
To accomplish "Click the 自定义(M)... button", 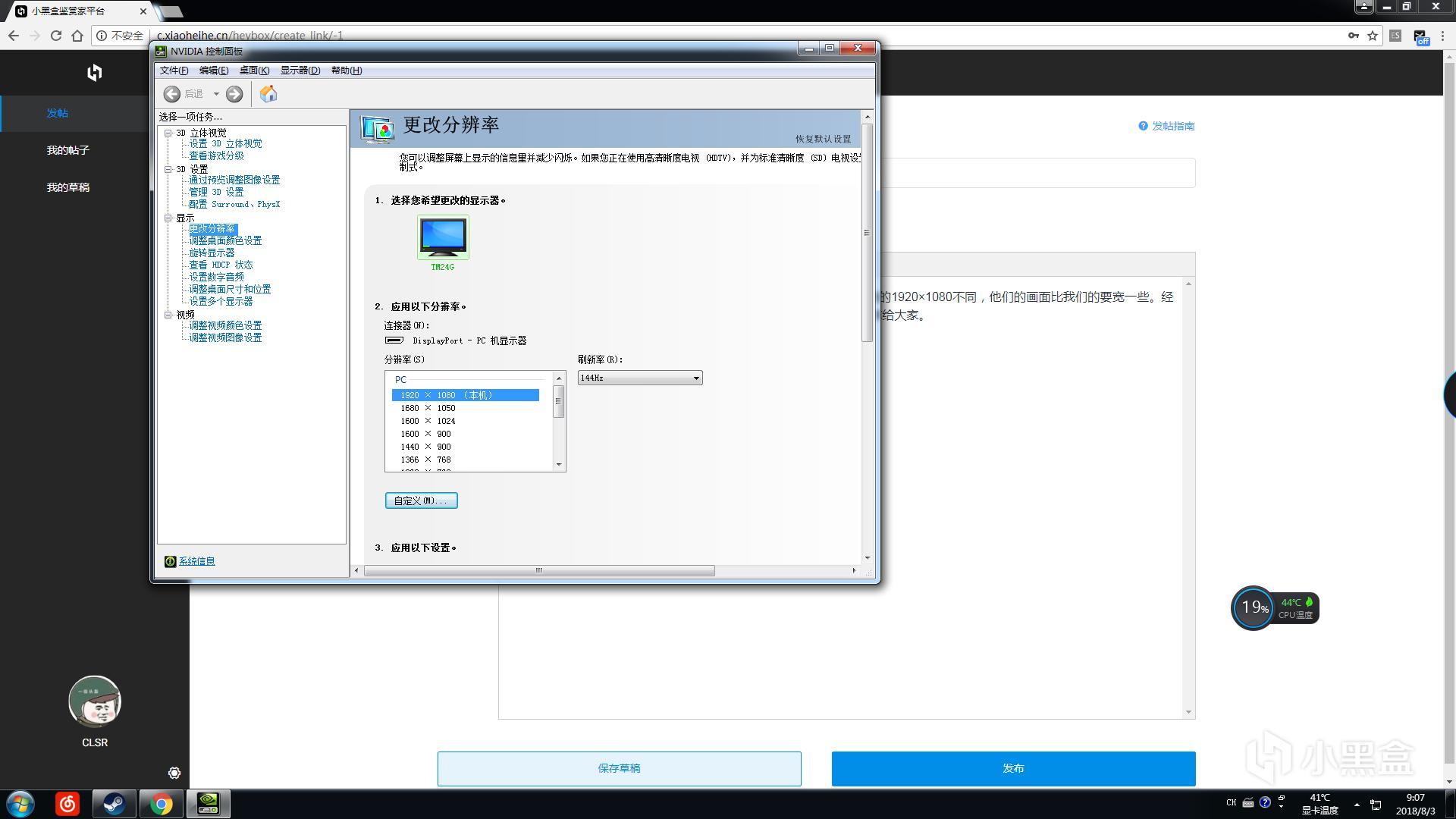I will pos(422,500).
